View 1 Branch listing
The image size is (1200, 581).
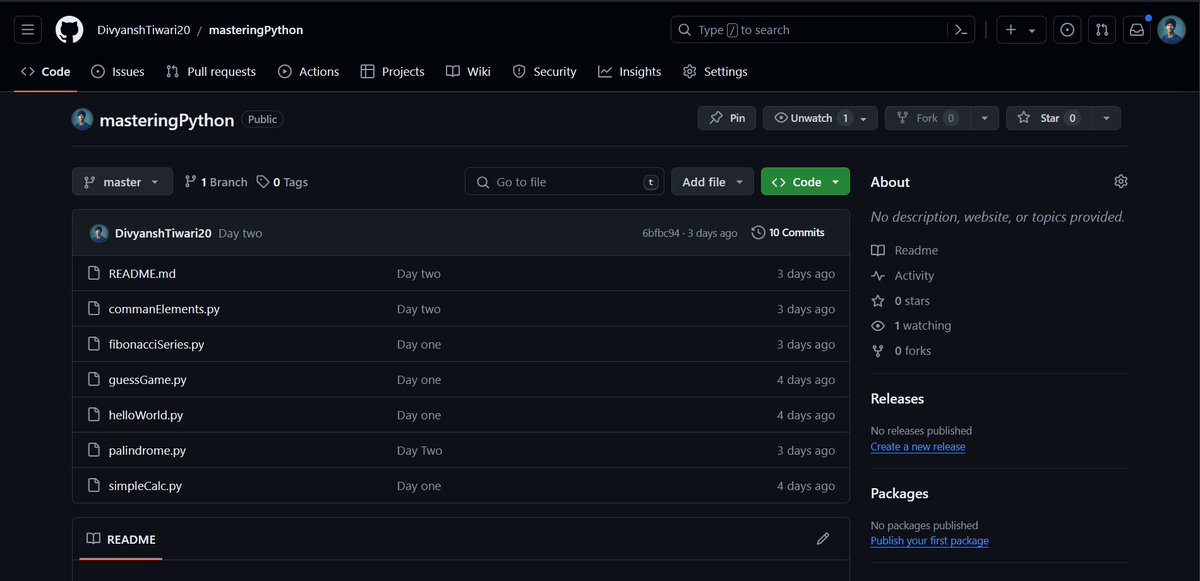(216, 182)
